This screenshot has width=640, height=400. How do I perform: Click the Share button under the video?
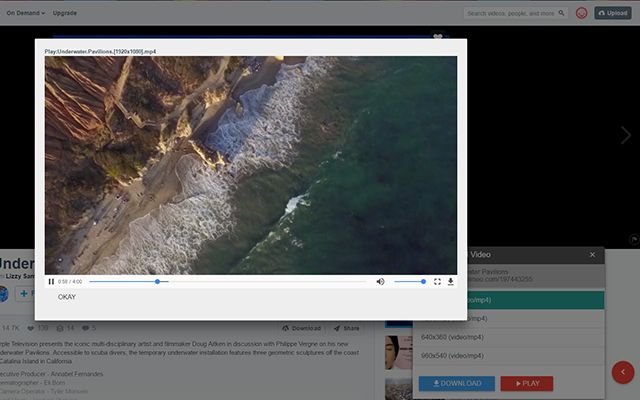pyautogui.click(x=347, y=328)
